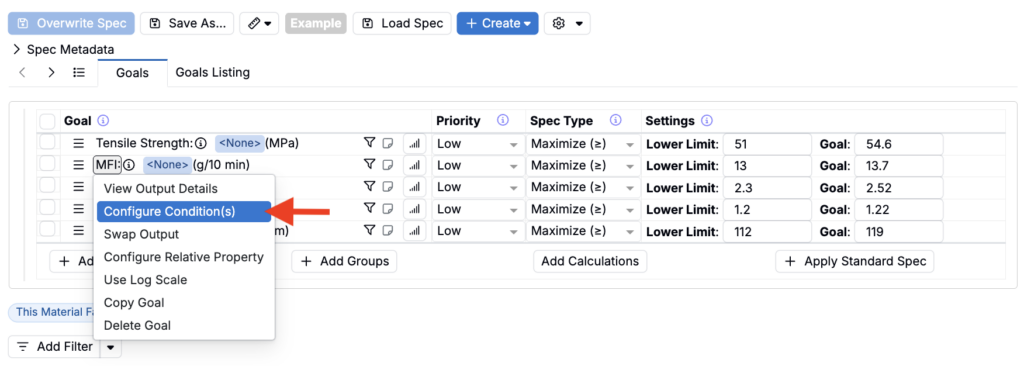Go to next tab with right chevron

(x=51, y=73)
